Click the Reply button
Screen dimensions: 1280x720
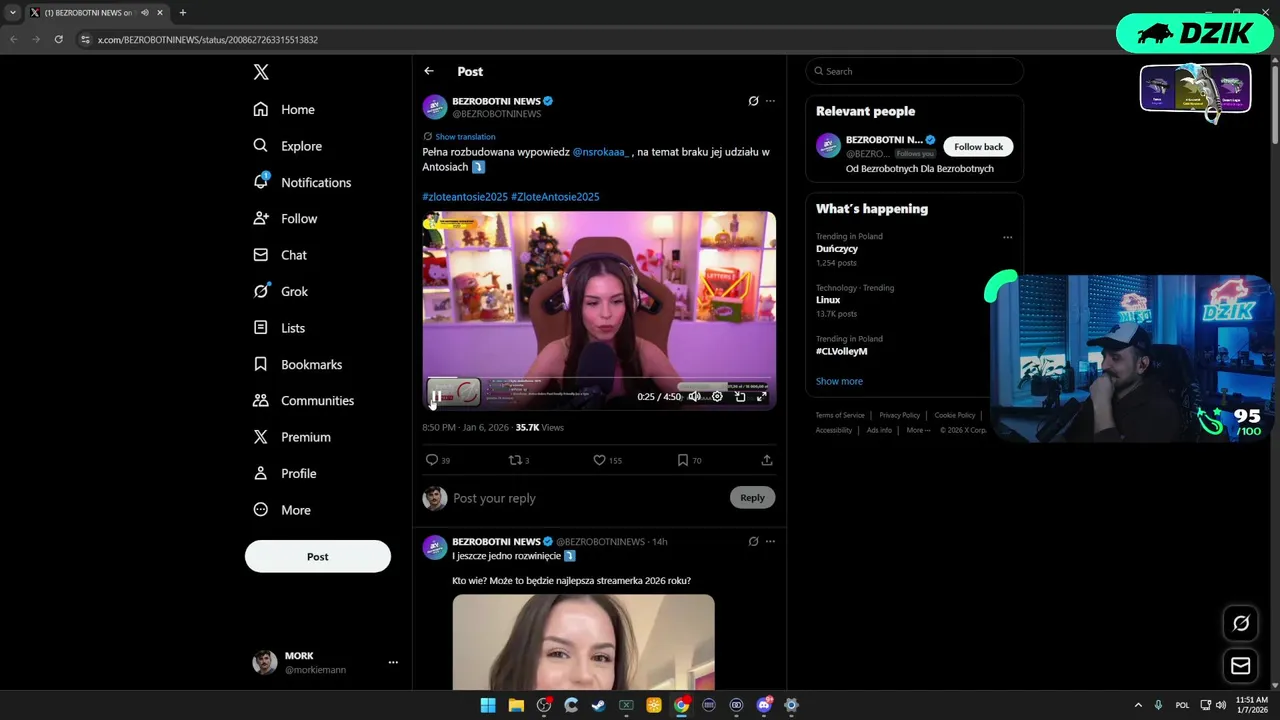click(x=752, y=497)
